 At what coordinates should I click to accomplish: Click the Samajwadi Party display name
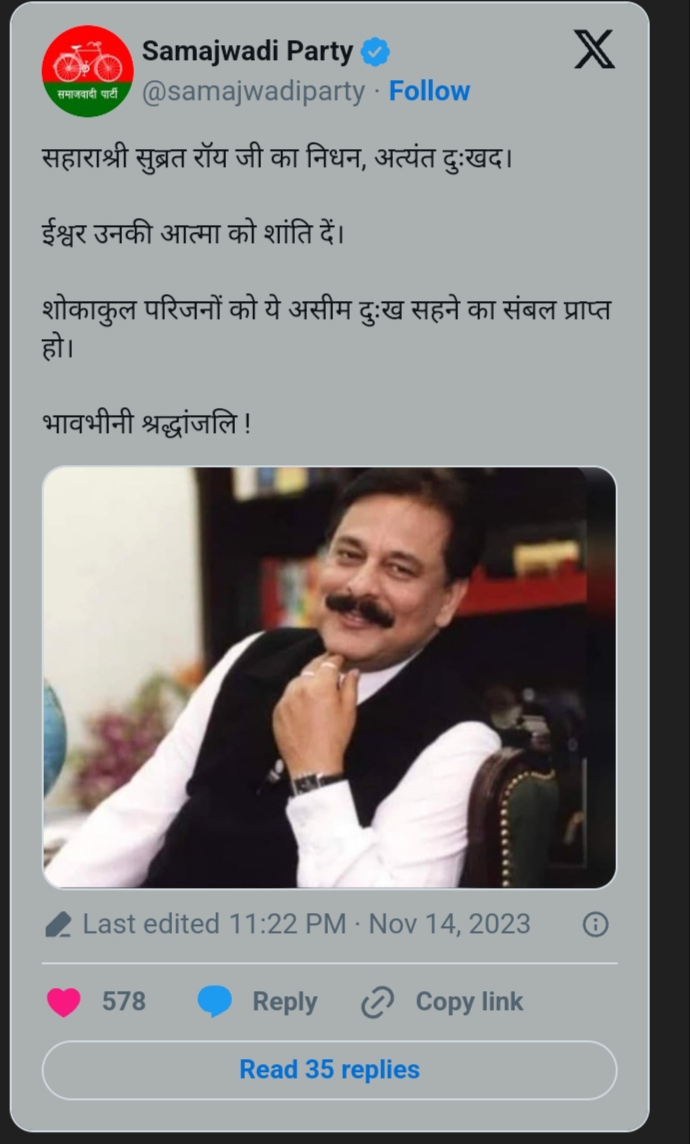[247, 52]
